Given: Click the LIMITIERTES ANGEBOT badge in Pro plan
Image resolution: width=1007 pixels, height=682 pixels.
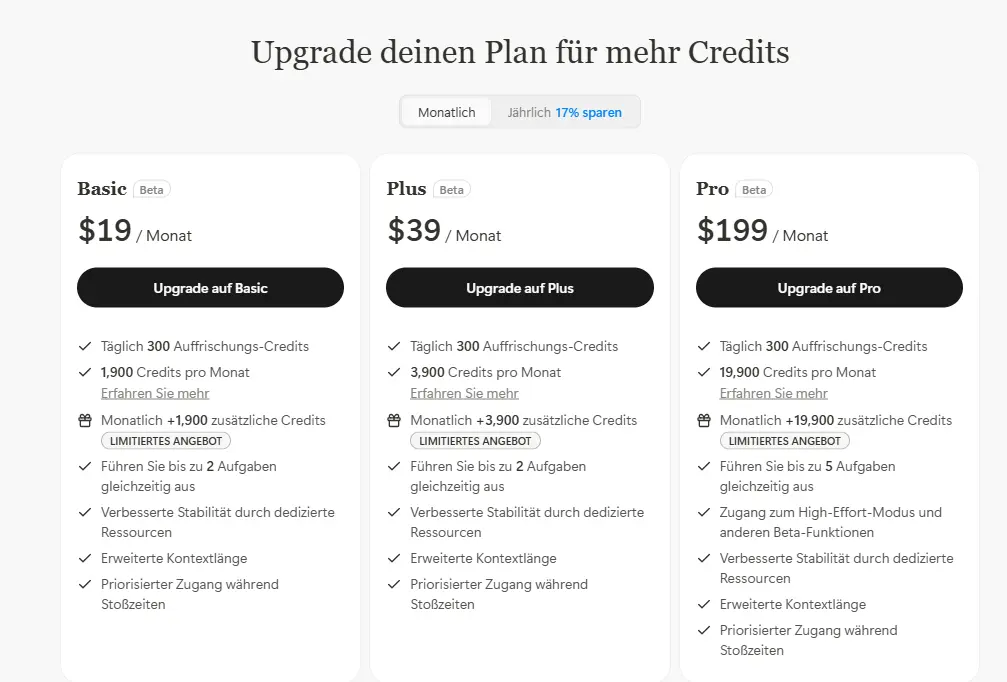Looking at the screenshot, I should click(x=785, y=441).
